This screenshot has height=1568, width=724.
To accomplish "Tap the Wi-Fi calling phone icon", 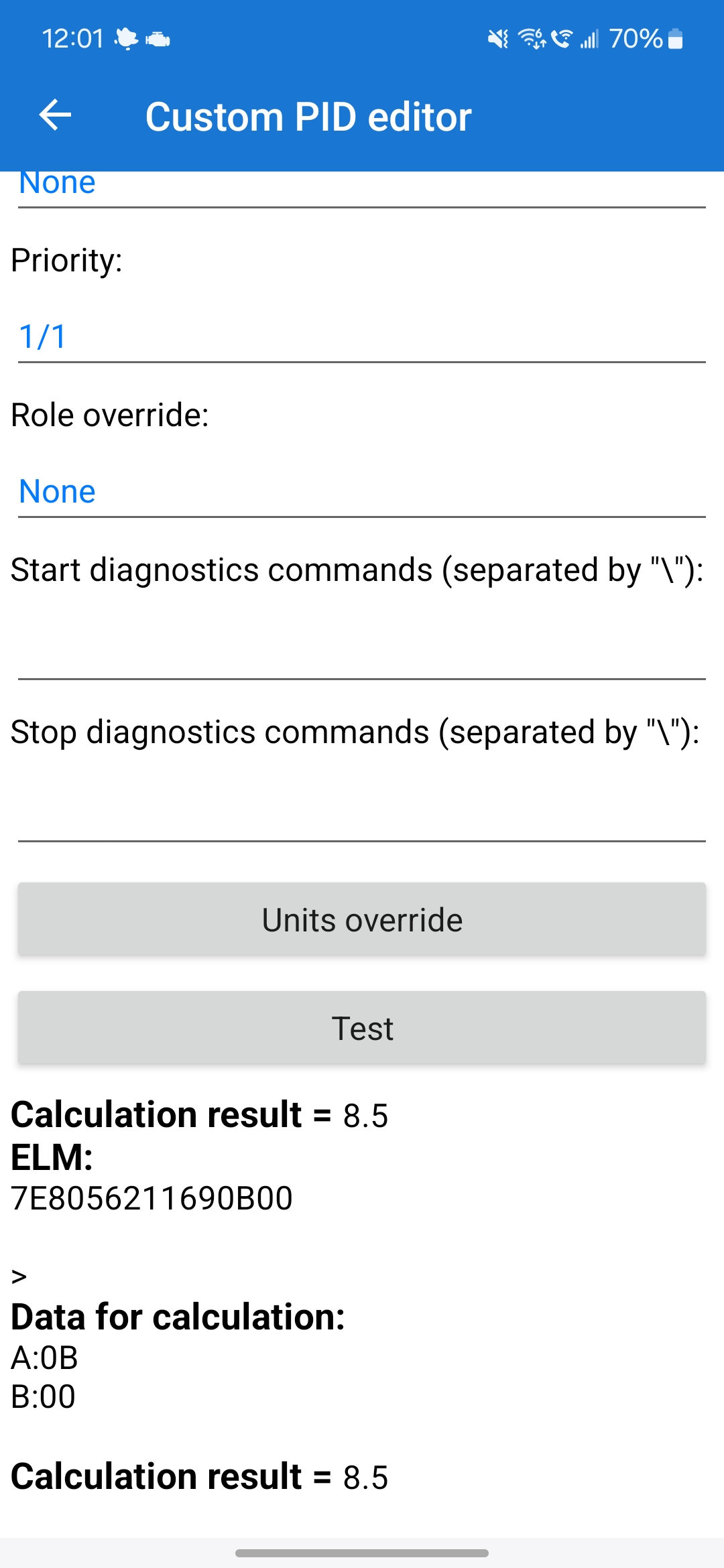I will pos(562,40).
